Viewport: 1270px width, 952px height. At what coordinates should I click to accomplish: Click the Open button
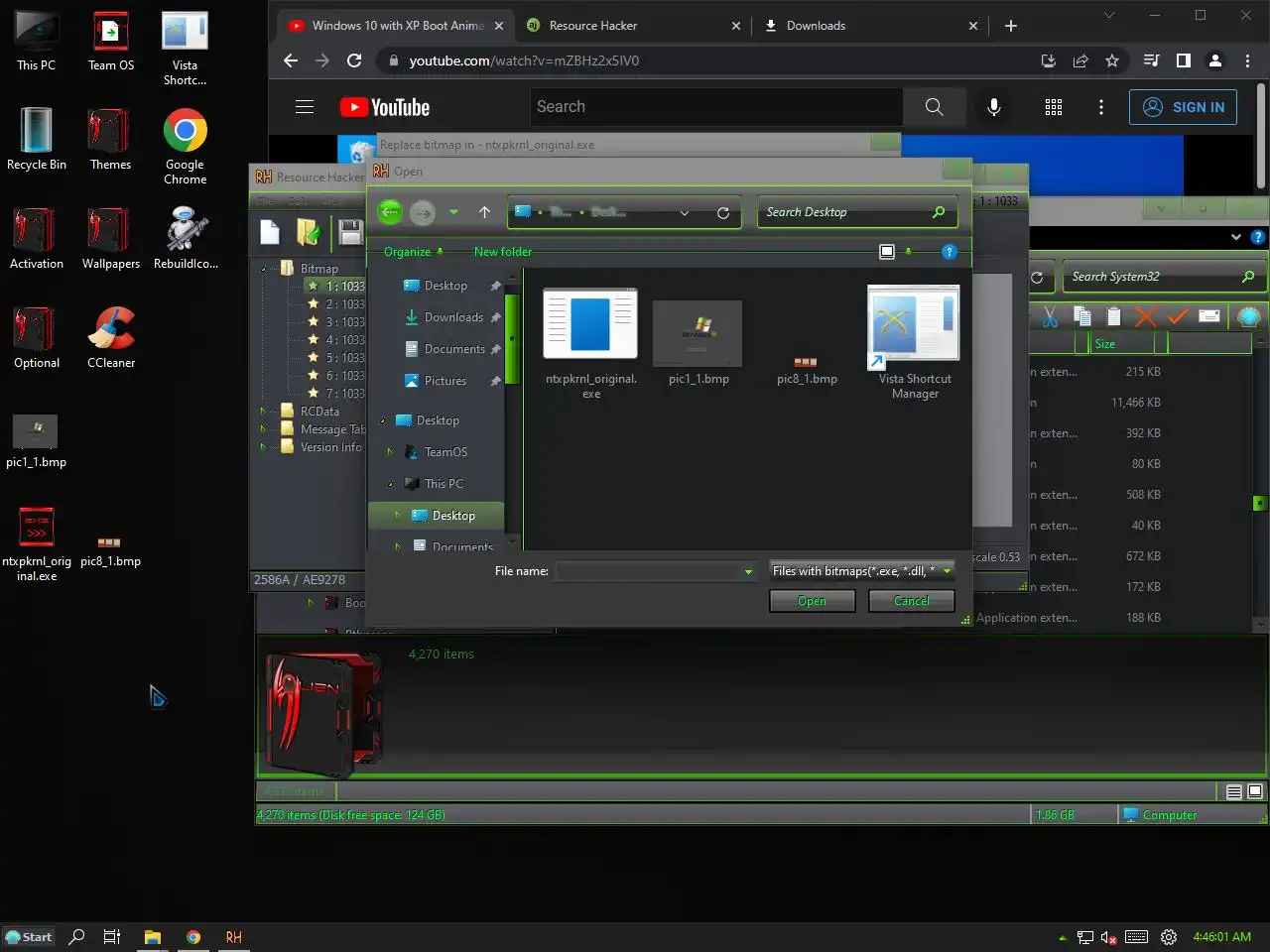click(x=812, y=601)
